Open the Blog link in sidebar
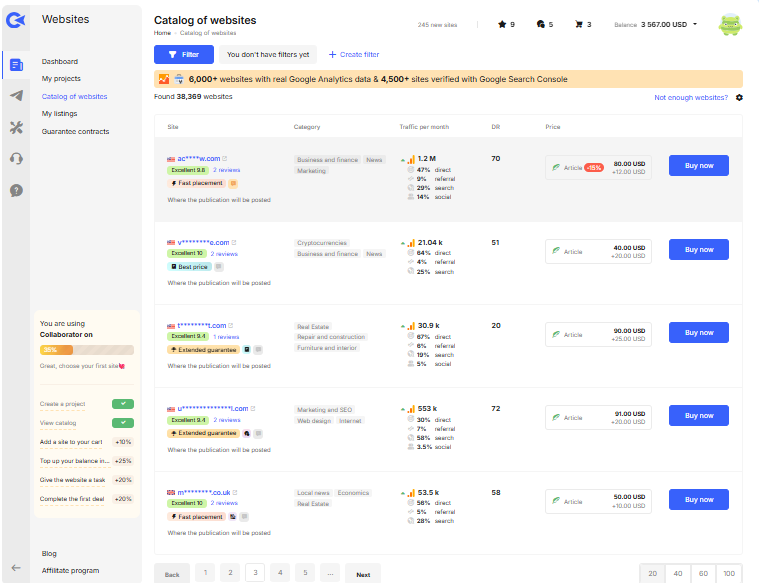Screen dimensions: 759x583 (x=49, y=553)
